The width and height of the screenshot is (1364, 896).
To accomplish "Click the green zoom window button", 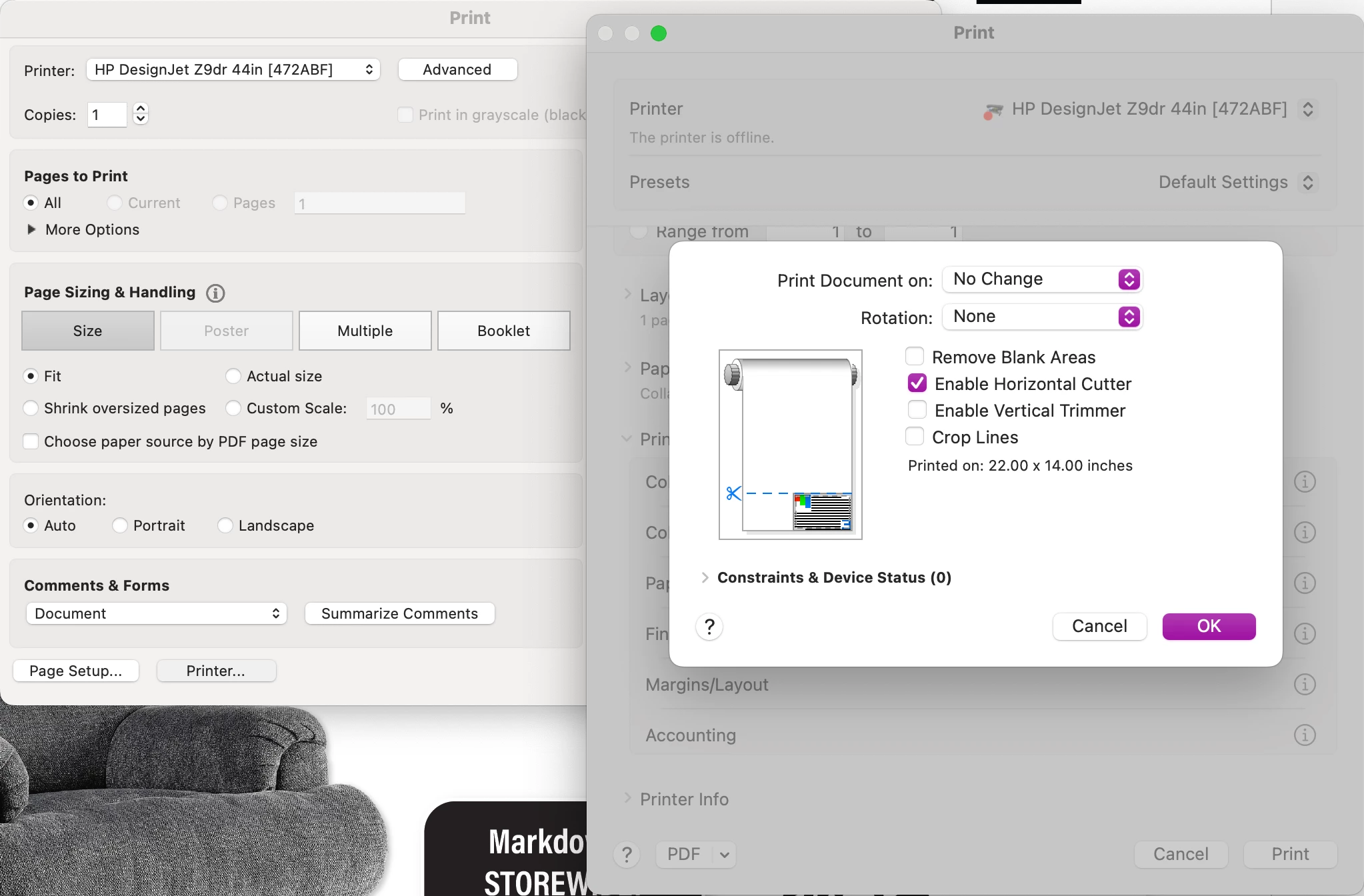I will 659,33.
